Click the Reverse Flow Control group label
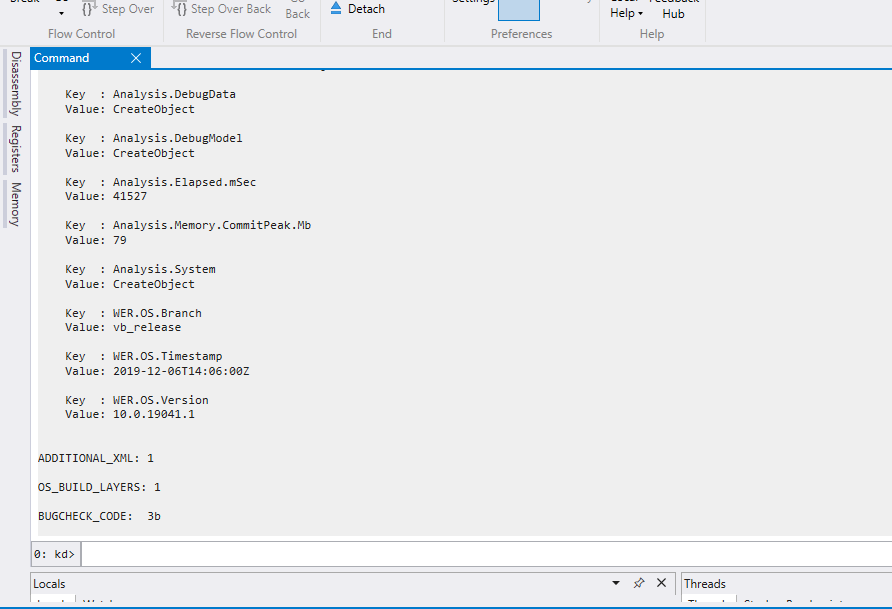This screenshot has width=892, height=609. [241, 34]
